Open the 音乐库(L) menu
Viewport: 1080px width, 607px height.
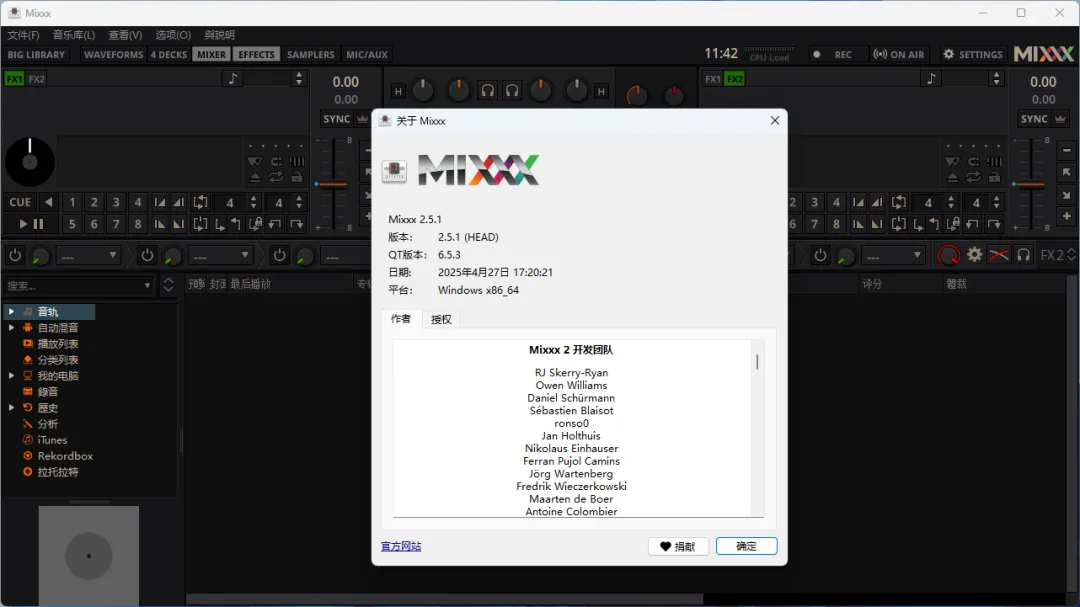[x=74, y=35]
